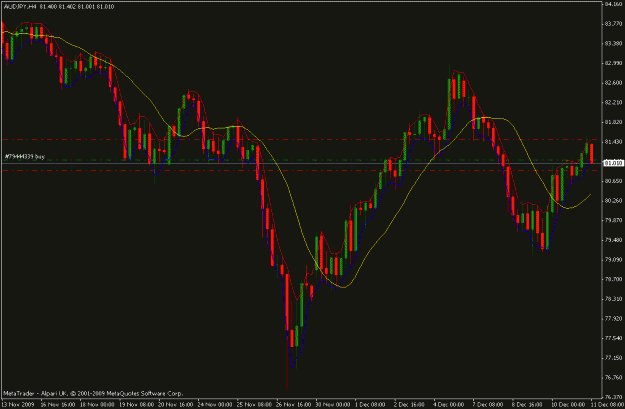
Task: Click the 81.430 price axis label
Action: point(613,142)
